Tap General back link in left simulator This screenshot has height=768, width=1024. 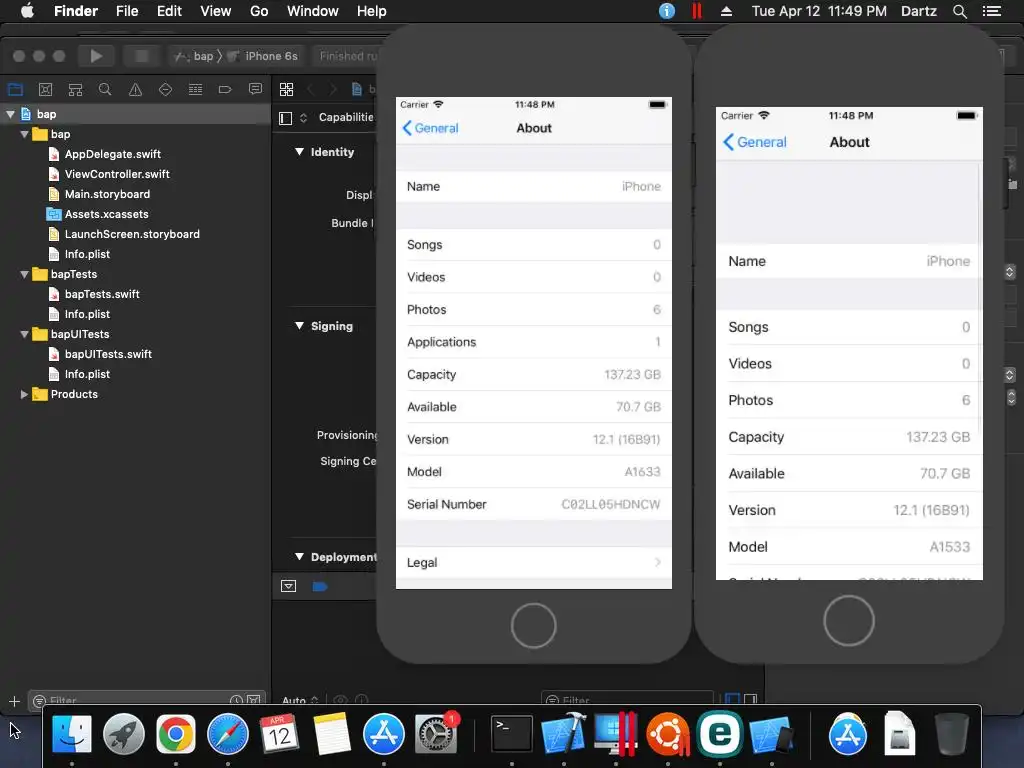(x=430, y=128)
